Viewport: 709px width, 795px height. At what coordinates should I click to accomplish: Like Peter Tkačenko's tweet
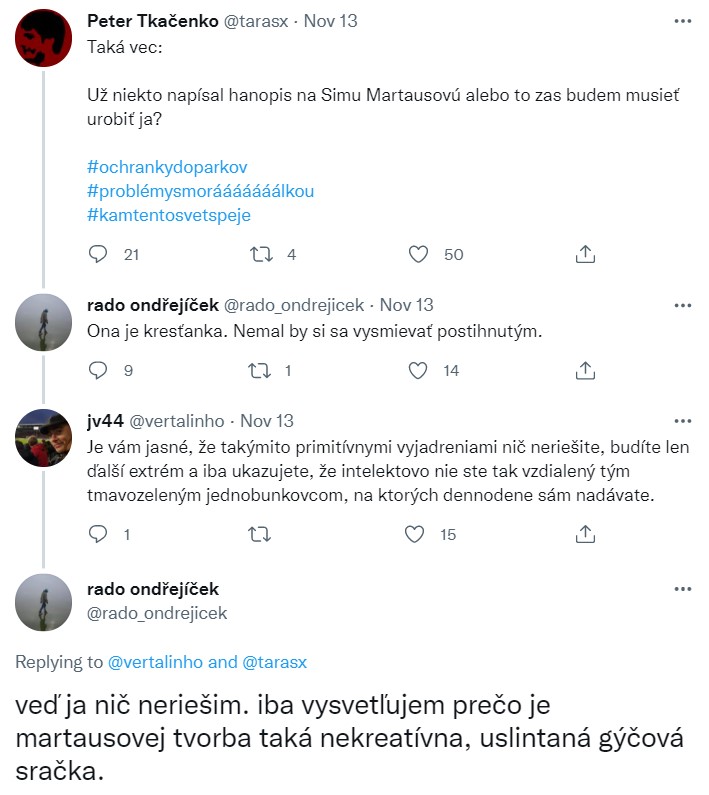[x=419, y=254]
